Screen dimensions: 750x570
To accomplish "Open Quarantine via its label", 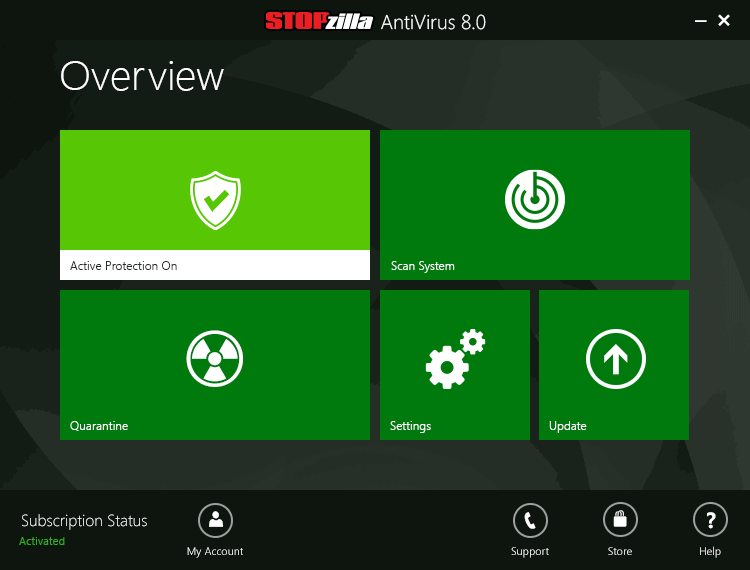I will [x=99, y=426].
